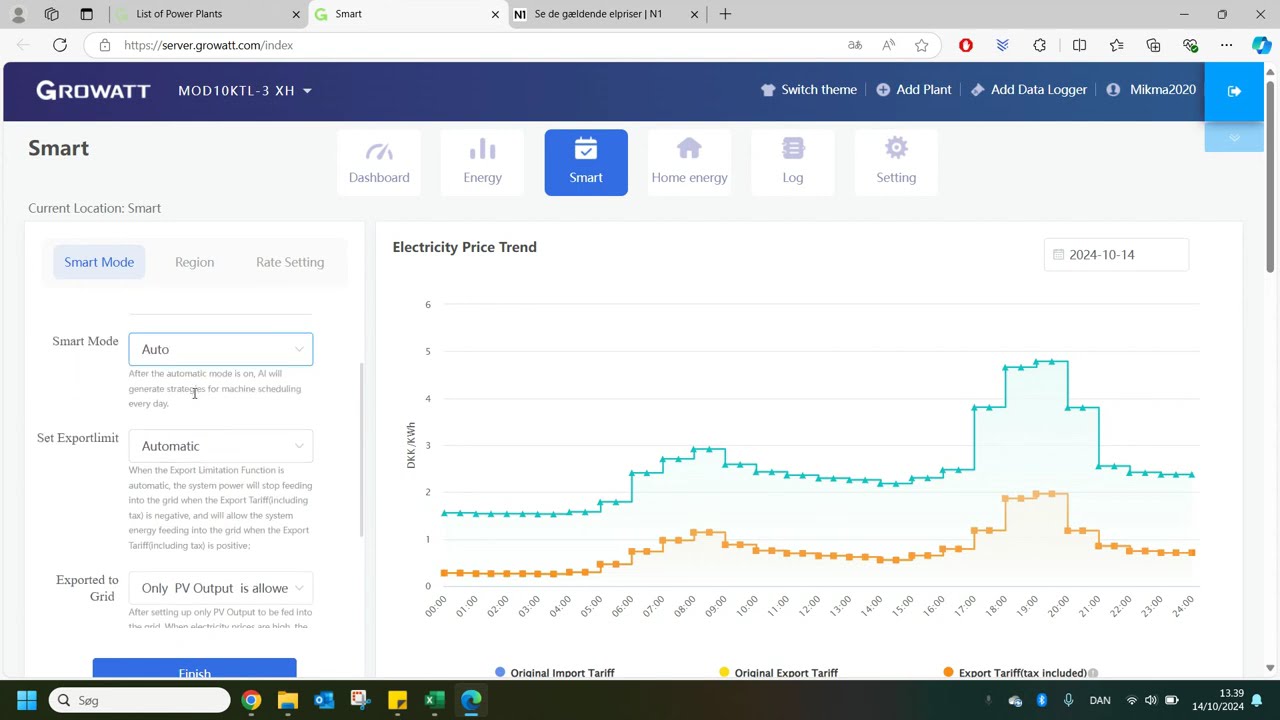Open Collections icon

[x=1153, y=45]
